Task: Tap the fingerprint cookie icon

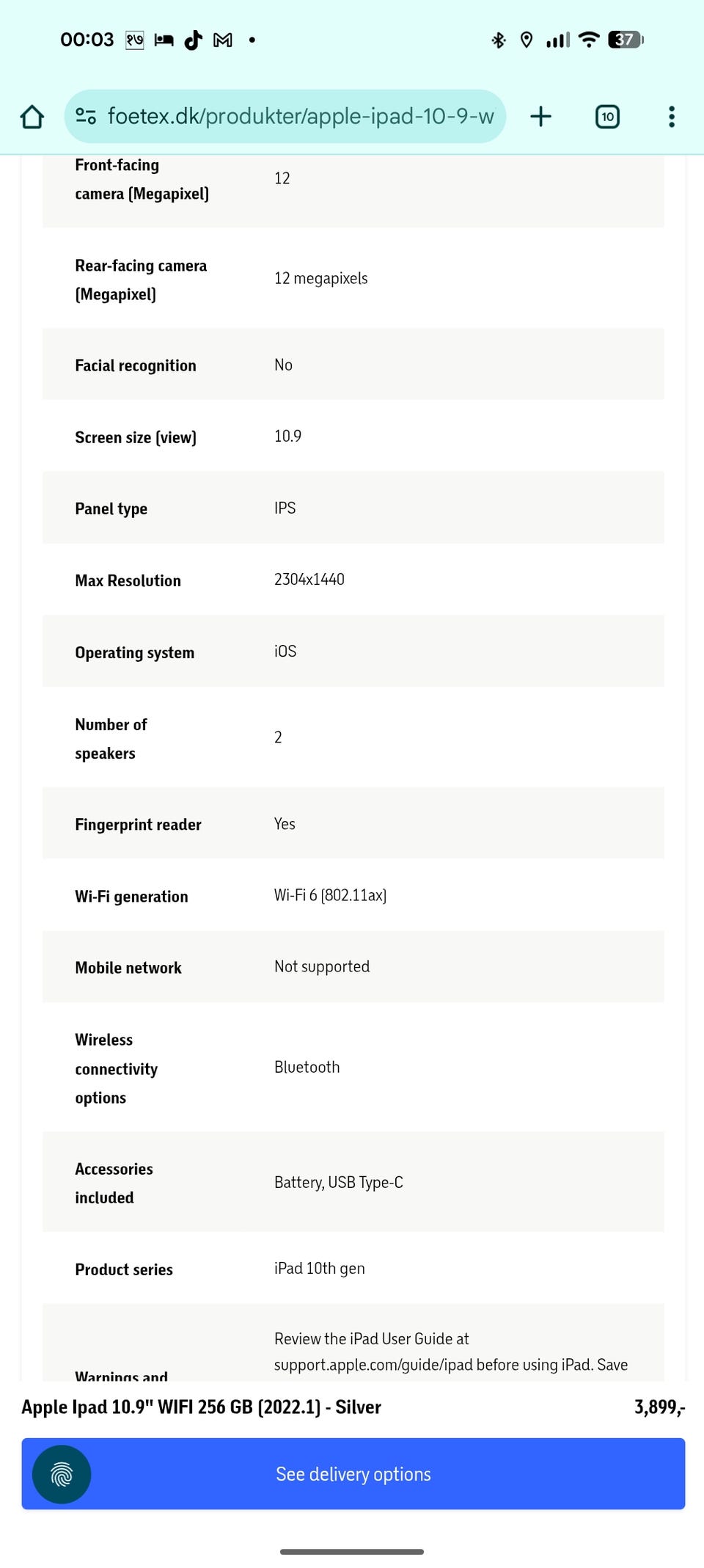Action: [x=62, y=1474]
